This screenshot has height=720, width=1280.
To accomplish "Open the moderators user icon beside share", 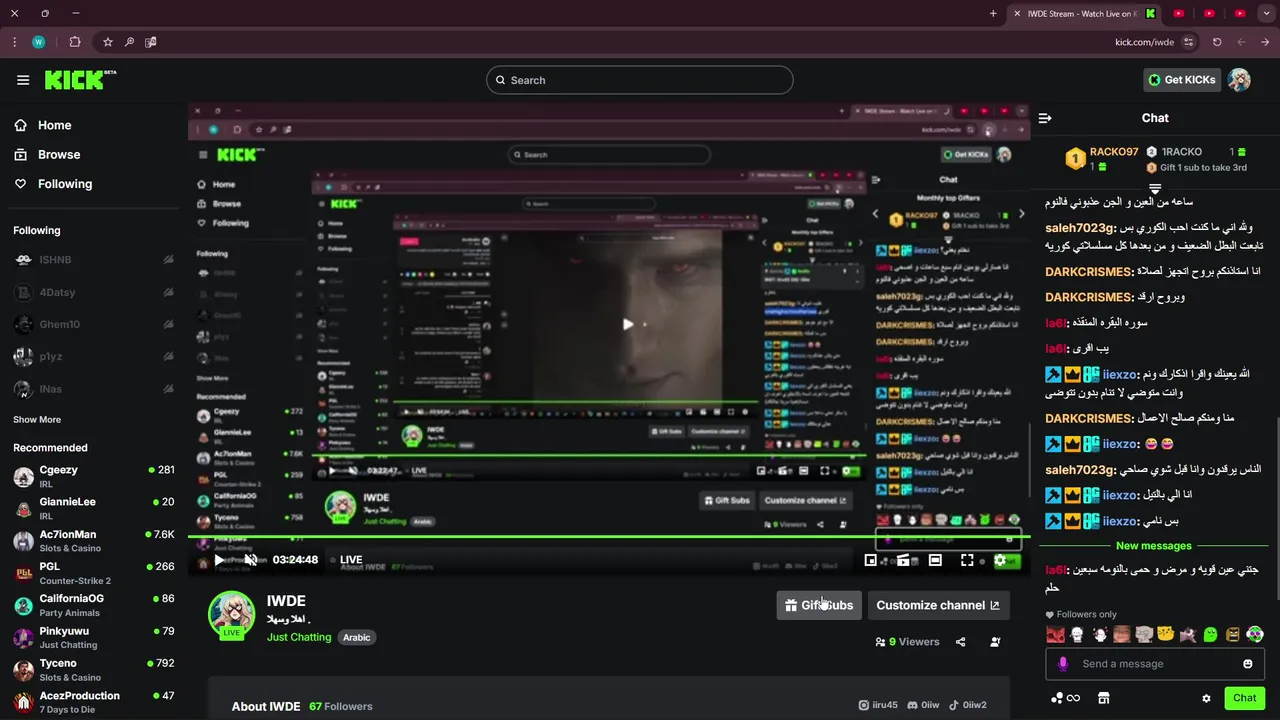I will pos(995,642).
